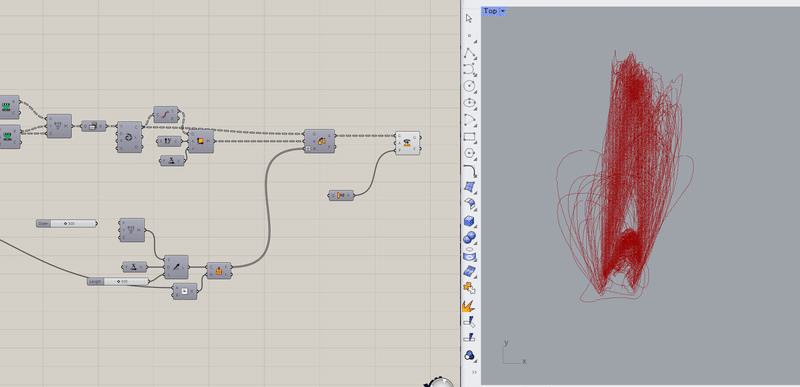Select the Line SDL component node
The height and width of the screenshot is (387, 800).
[176, 267]
